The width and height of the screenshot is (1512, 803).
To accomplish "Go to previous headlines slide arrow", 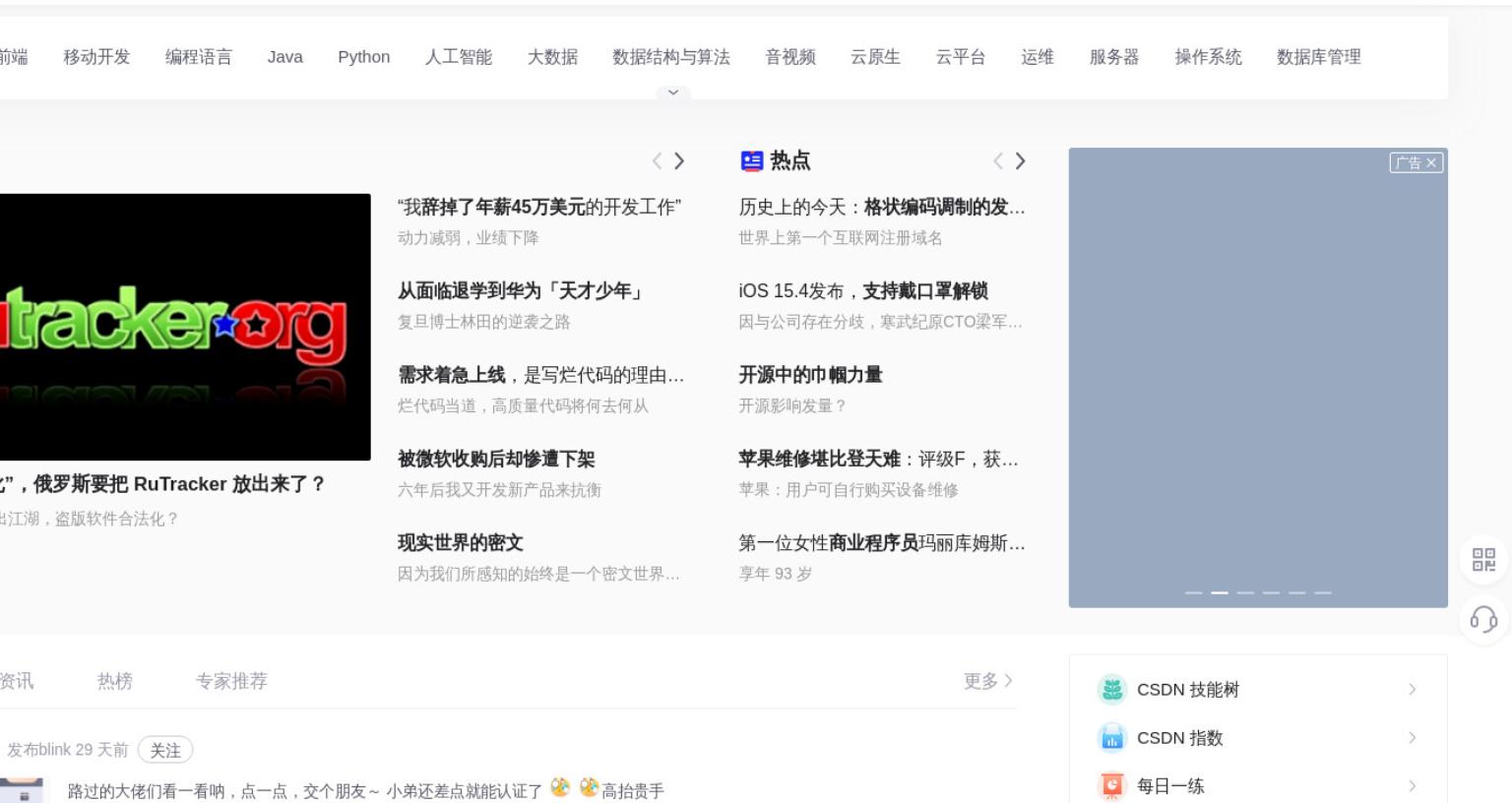I will click(x=657, y=160).
